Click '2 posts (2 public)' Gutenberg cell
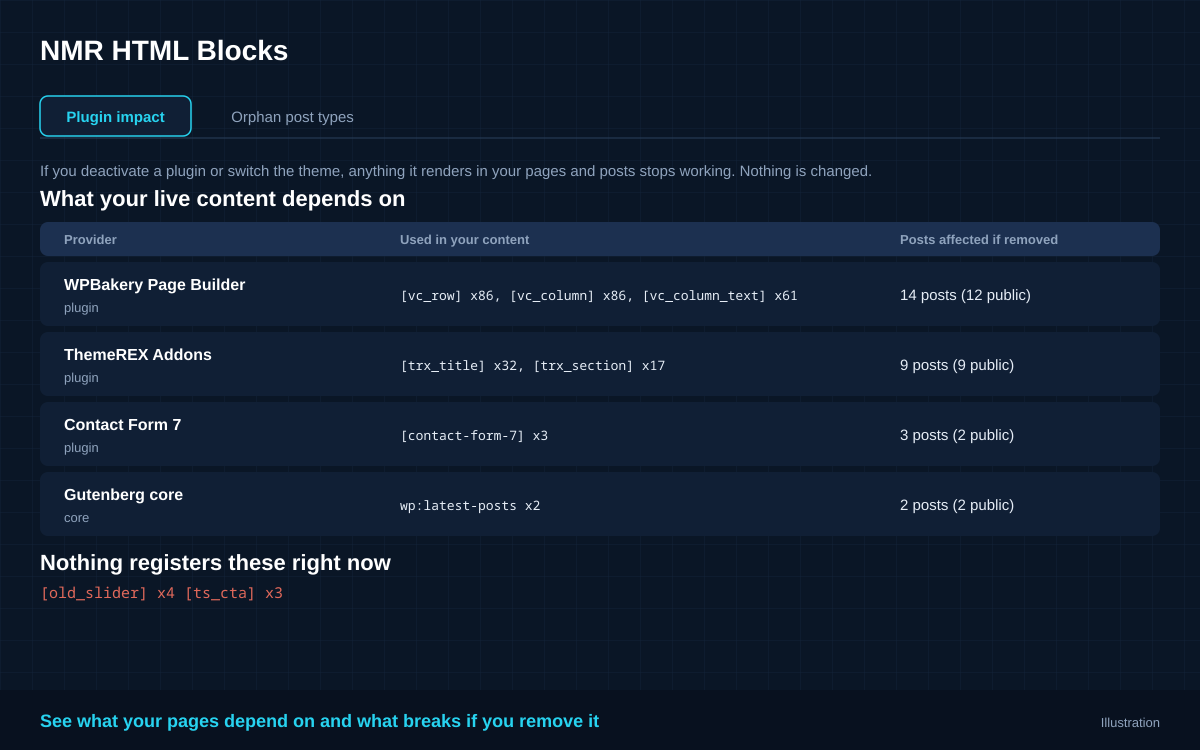1200x750 pixels. pos(957,505)
